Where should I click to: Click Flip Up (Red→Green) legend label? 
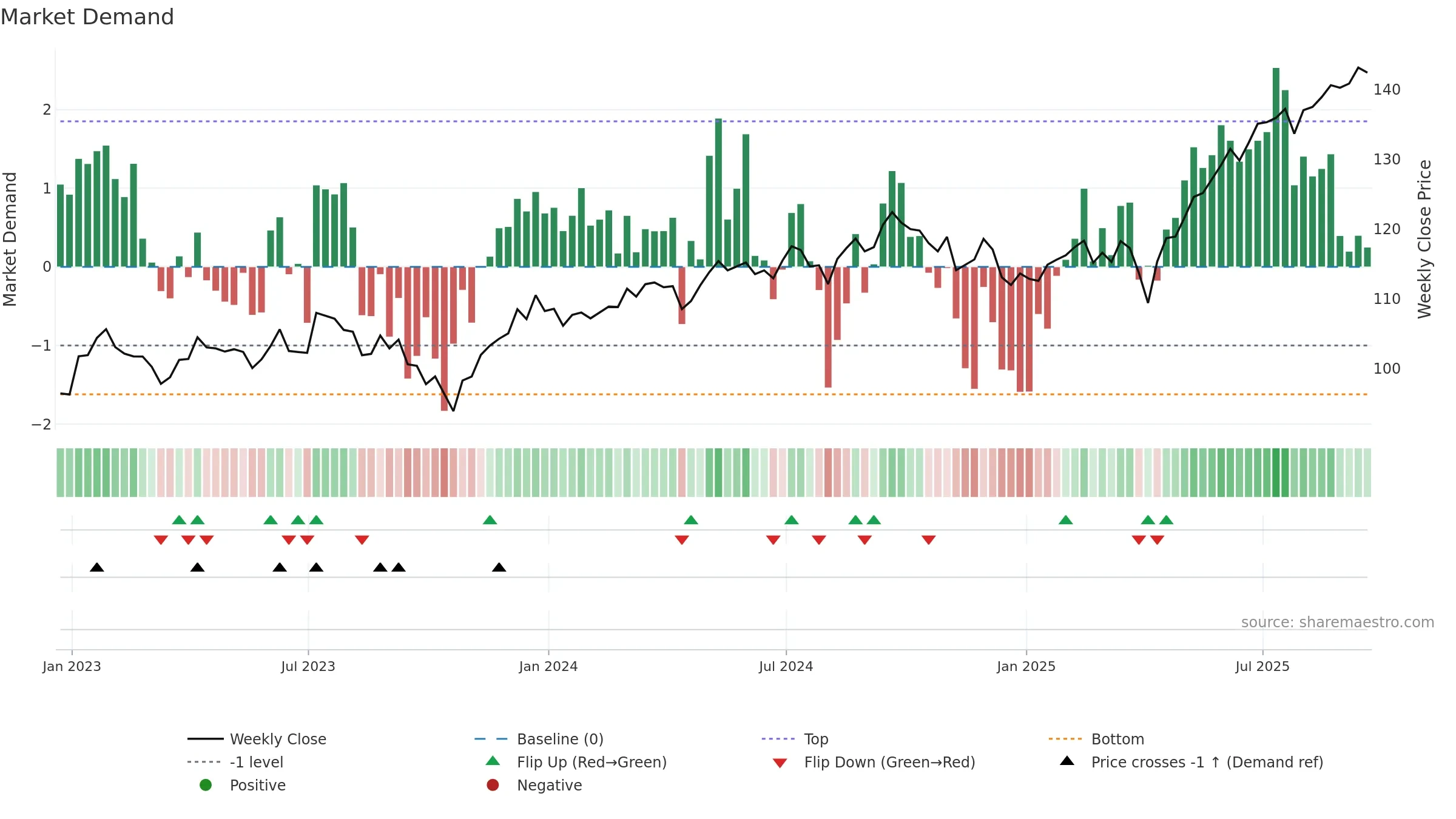point(591,762)
